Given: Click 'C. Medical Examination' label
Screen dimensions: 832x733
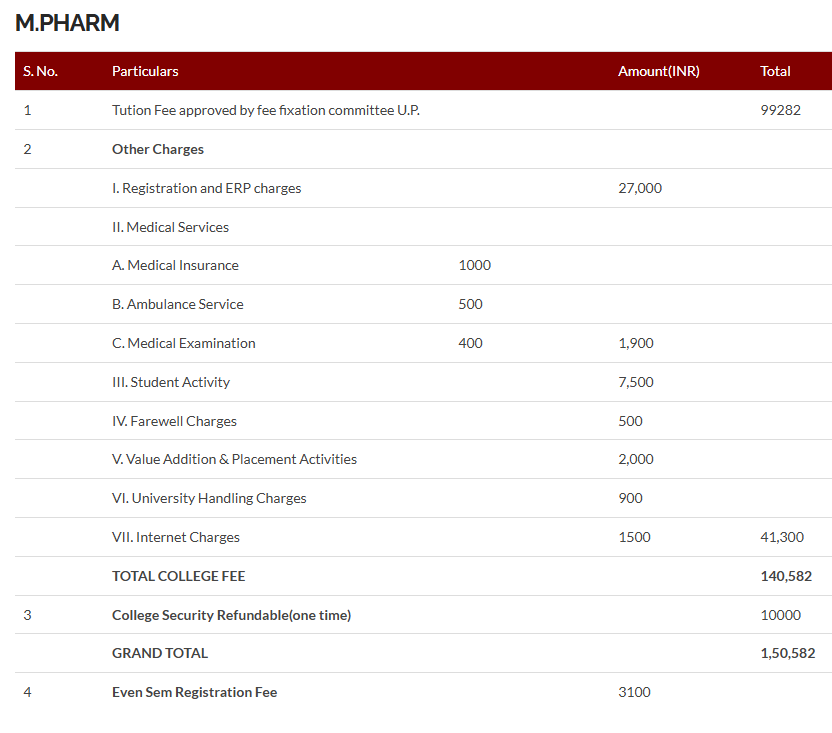Looking at the screenshot, I should point(184,343).
